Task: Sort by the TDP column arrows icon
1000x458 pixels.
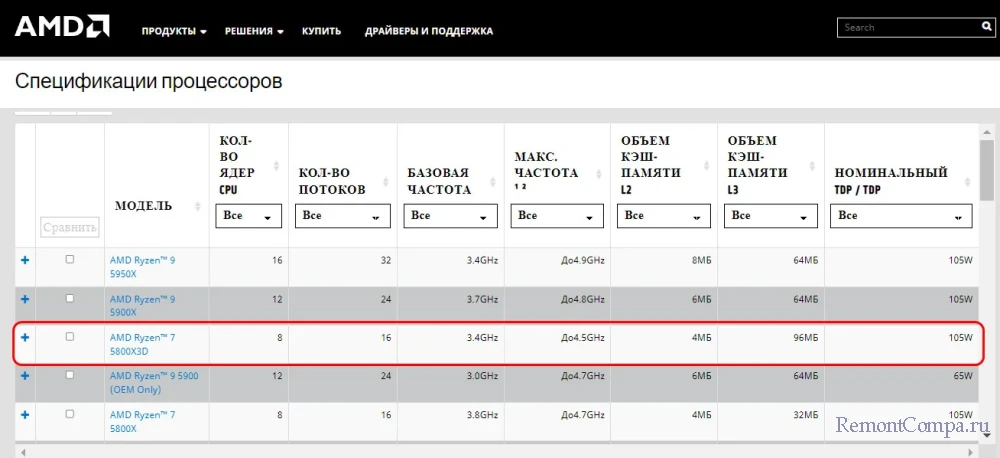Action: click(x=967, y=181)
